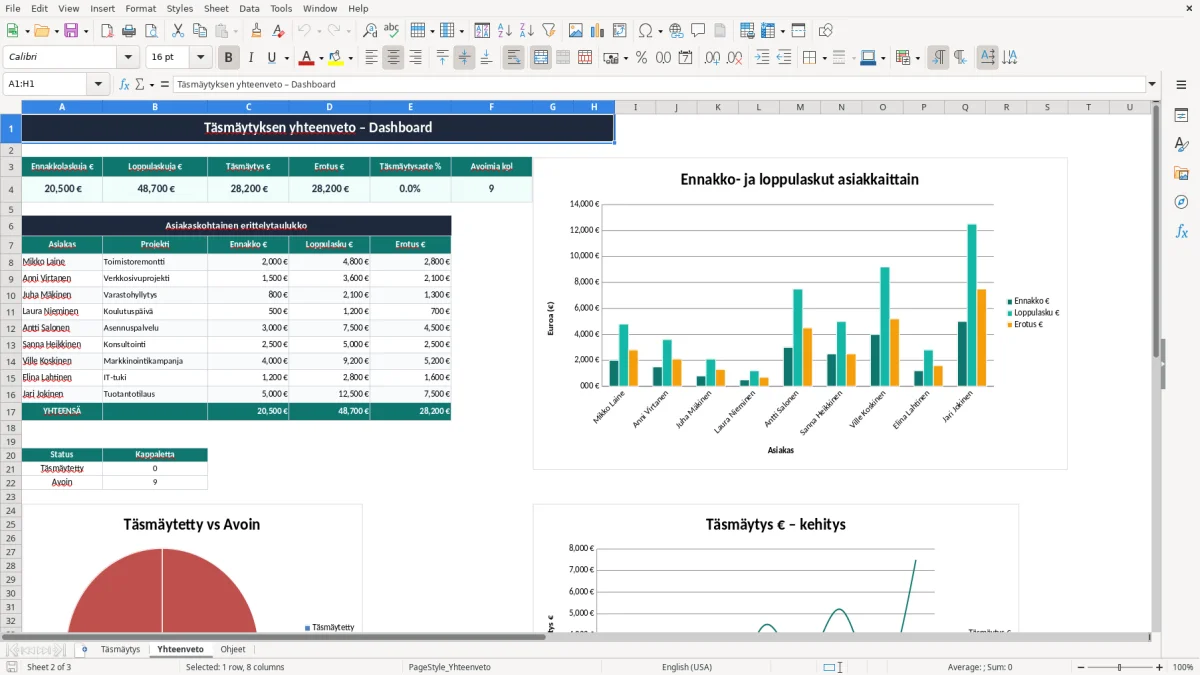
Task: Toggle Align Right
Action: pos(415,58)
